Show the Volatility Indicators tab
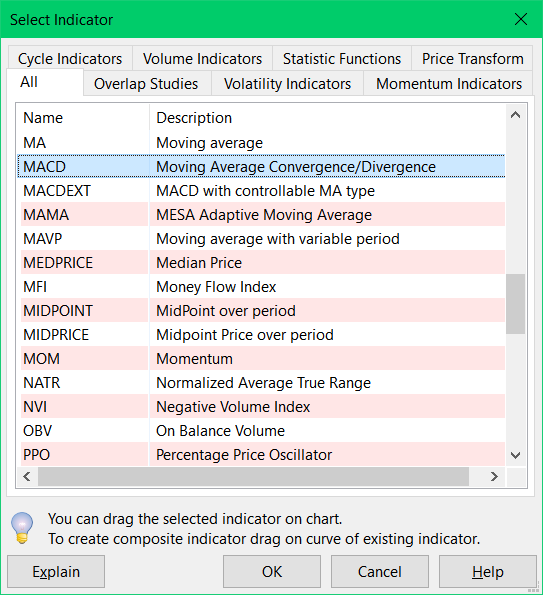Screen dimensions: 543x595 point(287,83)
